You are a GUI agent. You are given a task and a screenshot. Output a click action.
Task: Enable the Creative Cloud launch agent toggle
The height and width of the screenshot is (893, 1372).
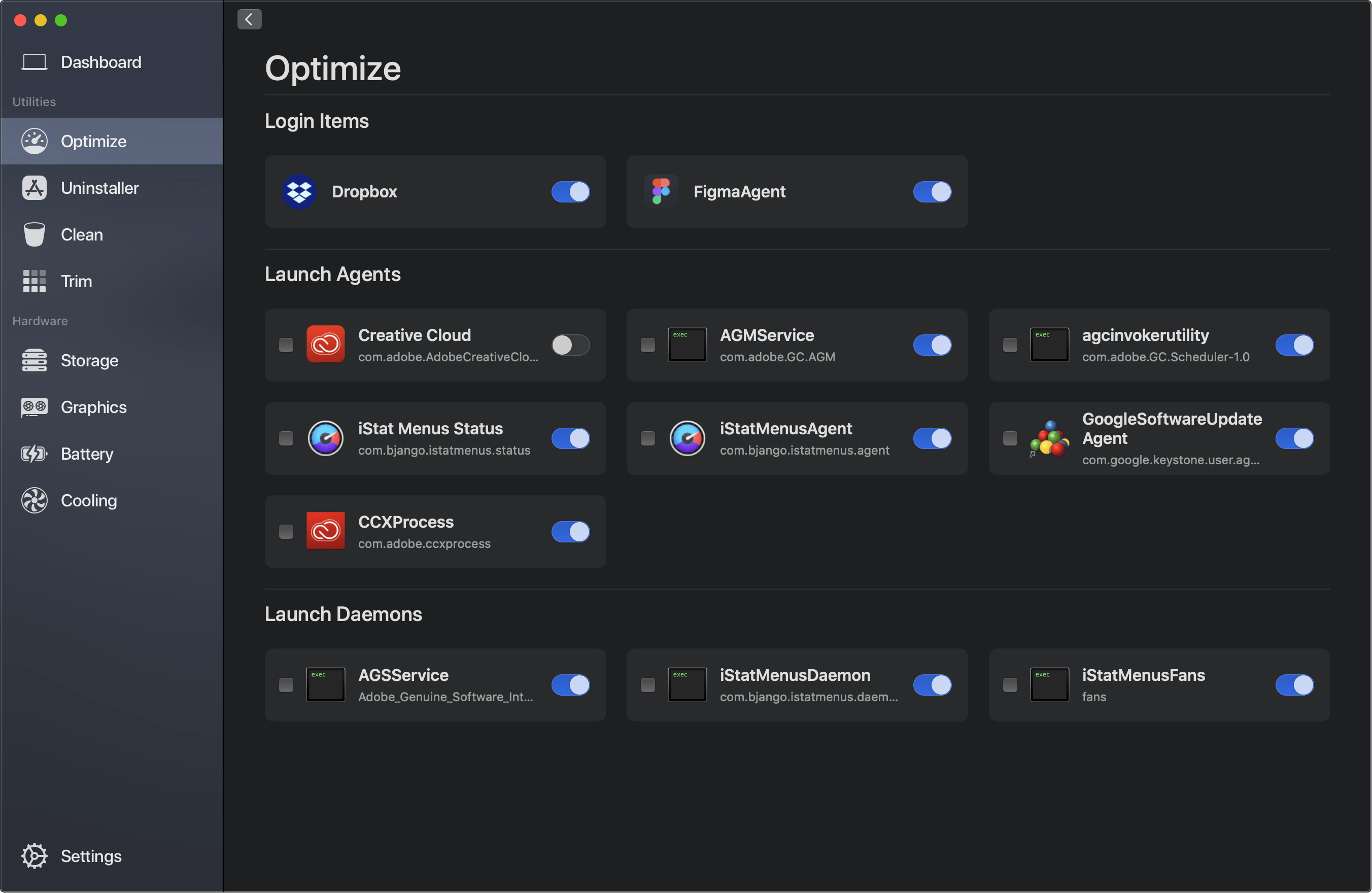[570, 345]
